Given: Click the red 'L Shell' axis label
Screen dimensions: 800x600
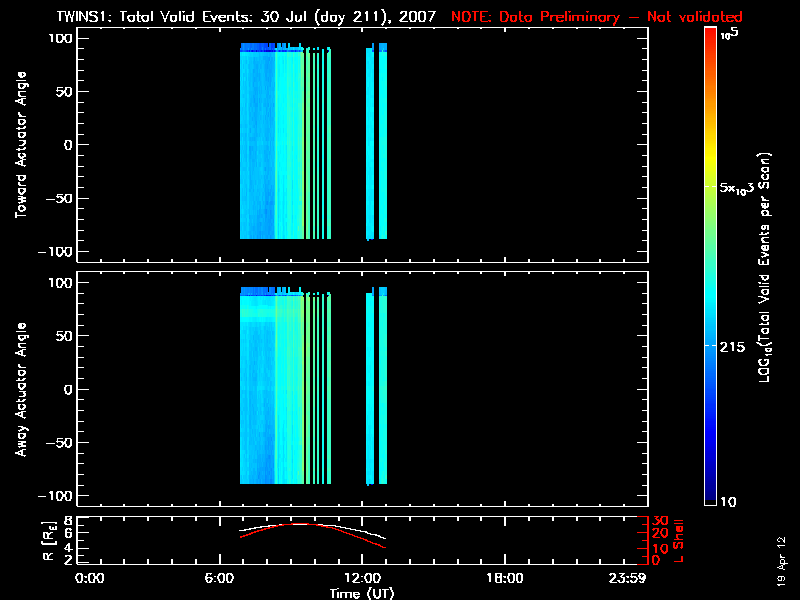Looking at the screenshot, I should click(680, 540).
